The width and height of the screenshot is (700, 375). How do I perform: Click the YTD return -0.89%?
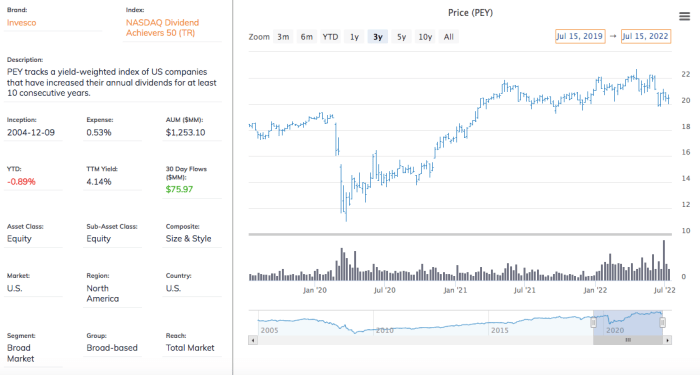click(21, 182)
